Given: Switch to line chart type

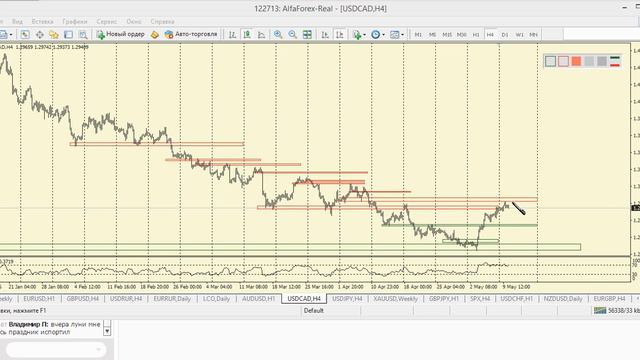Looking at the screenshot, I should pos(261,35).
